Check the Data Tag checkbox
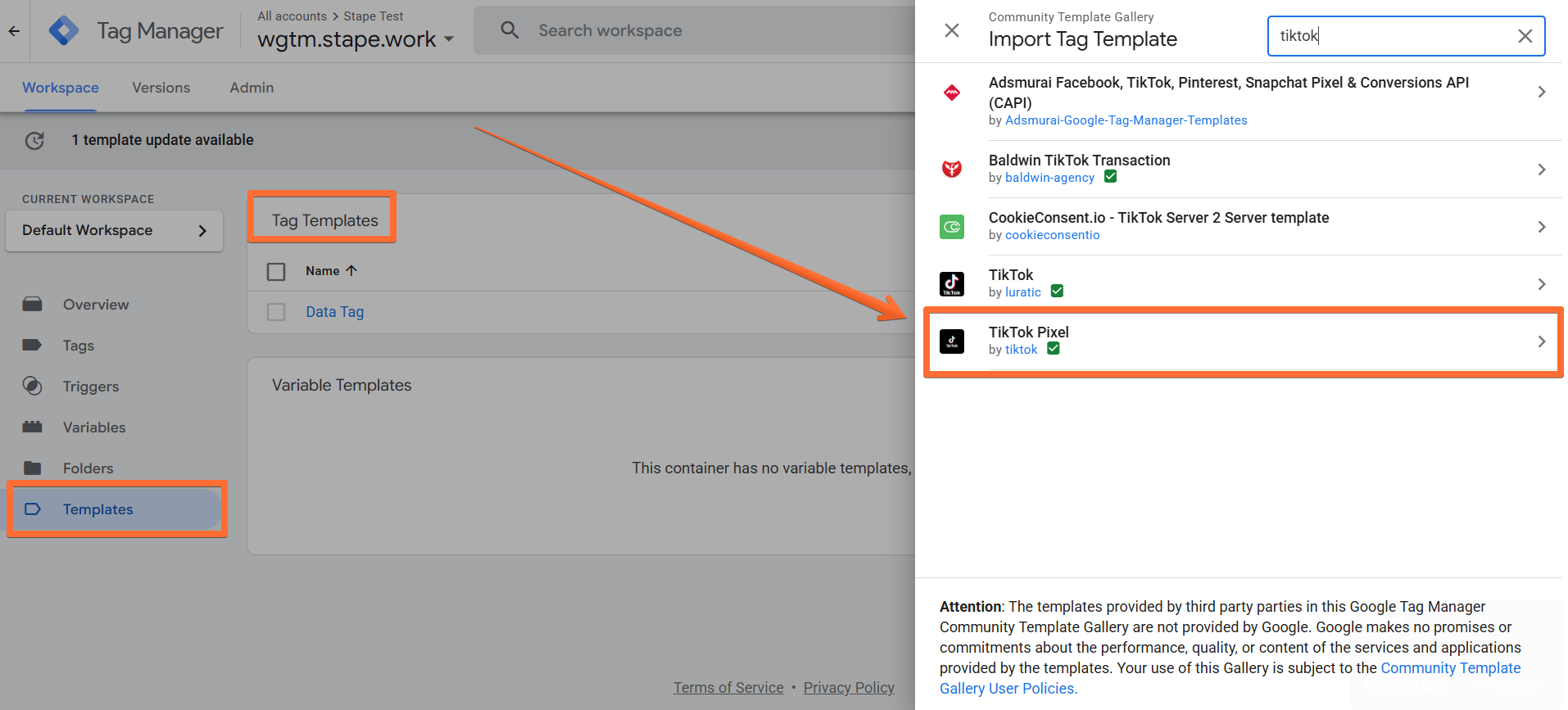This screenshot has width=1568, height=710. click(276, 312)
